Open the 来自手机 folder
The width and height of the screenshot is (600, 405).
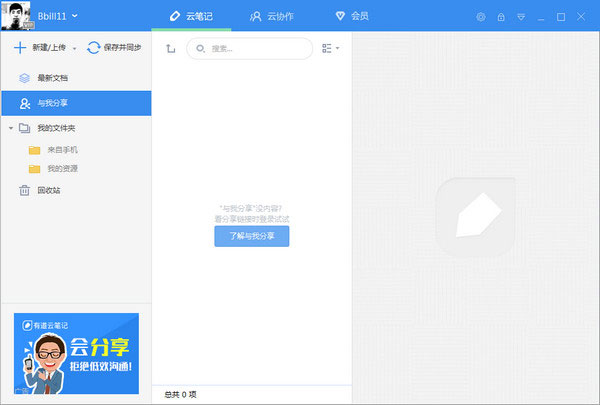pos(62,149)
